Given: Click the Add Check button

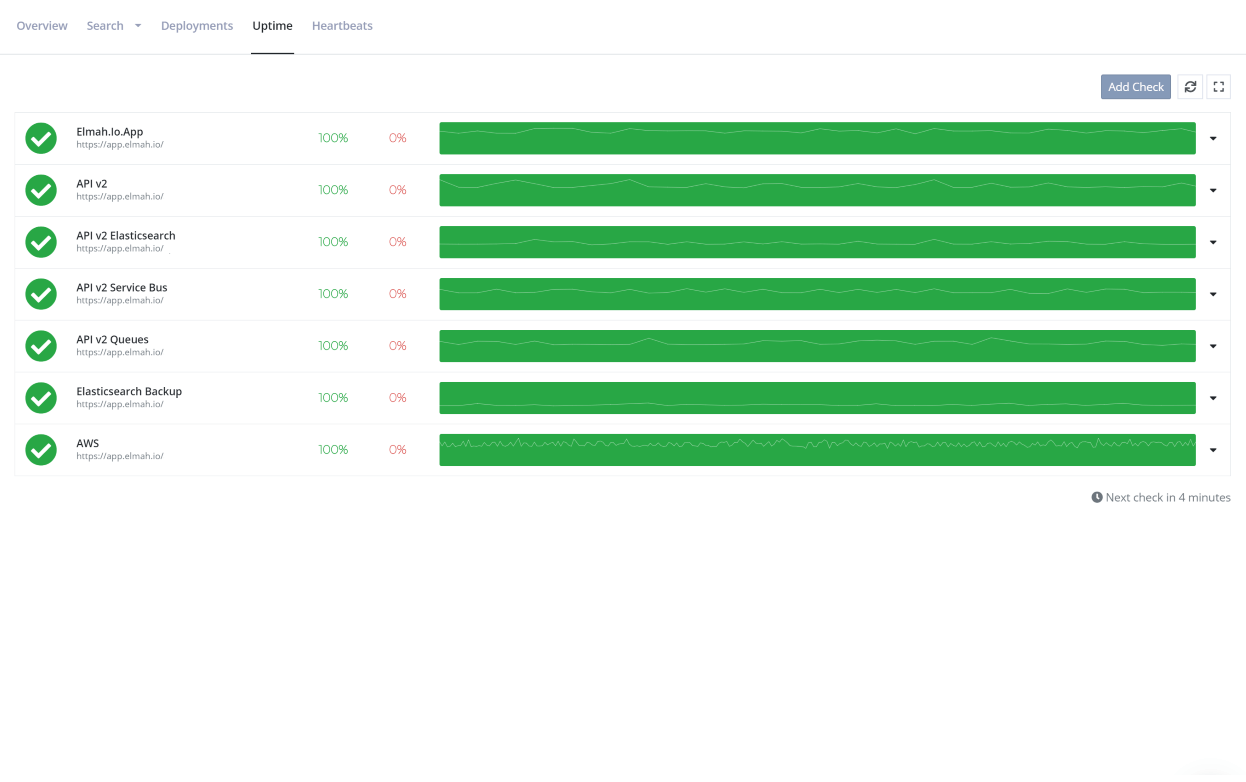Looking at the screenshot, I should tap(1135, 87).
